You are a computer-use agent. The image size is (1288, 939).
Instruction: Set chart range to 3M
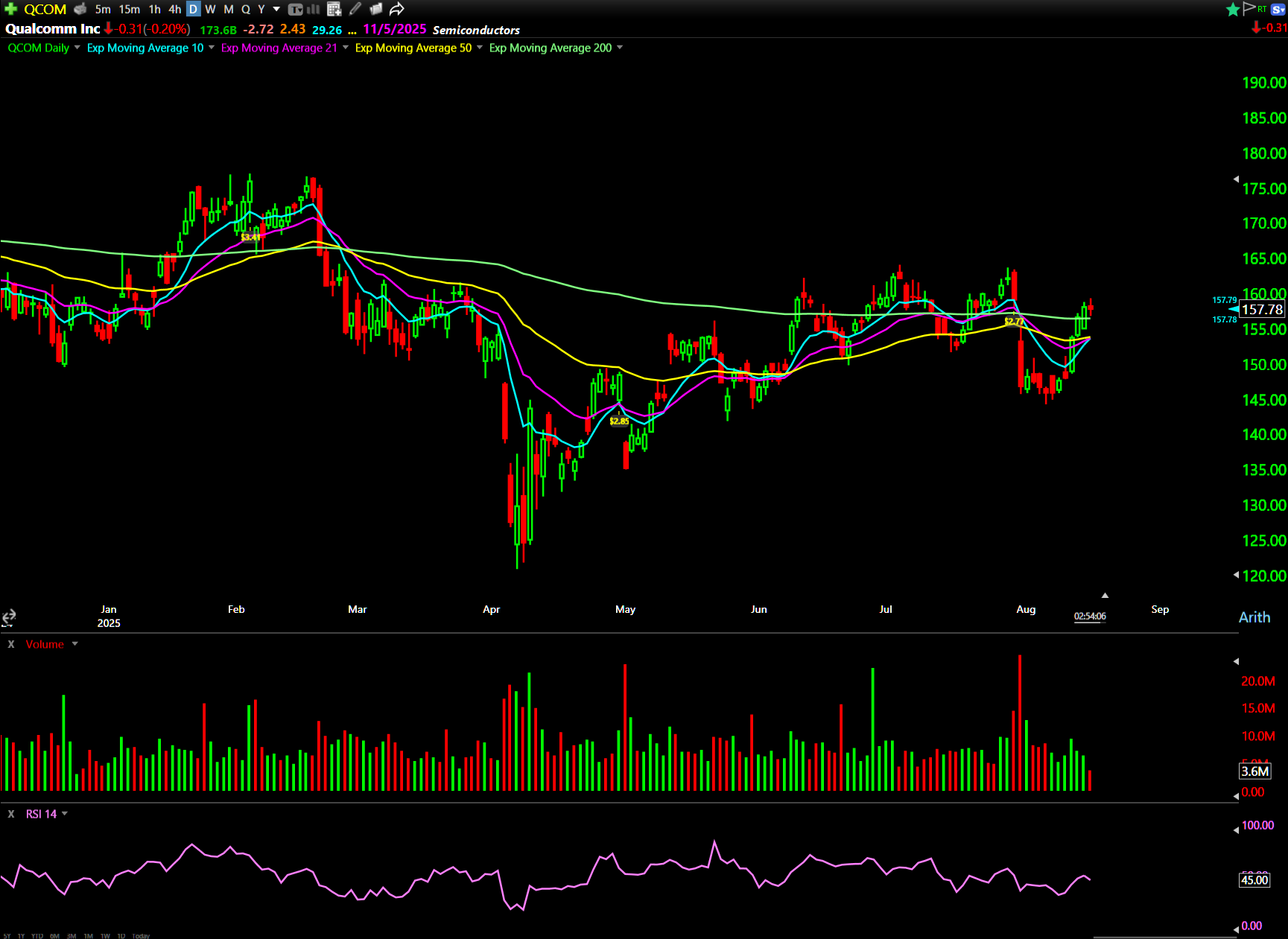click(x=72, y=935)
